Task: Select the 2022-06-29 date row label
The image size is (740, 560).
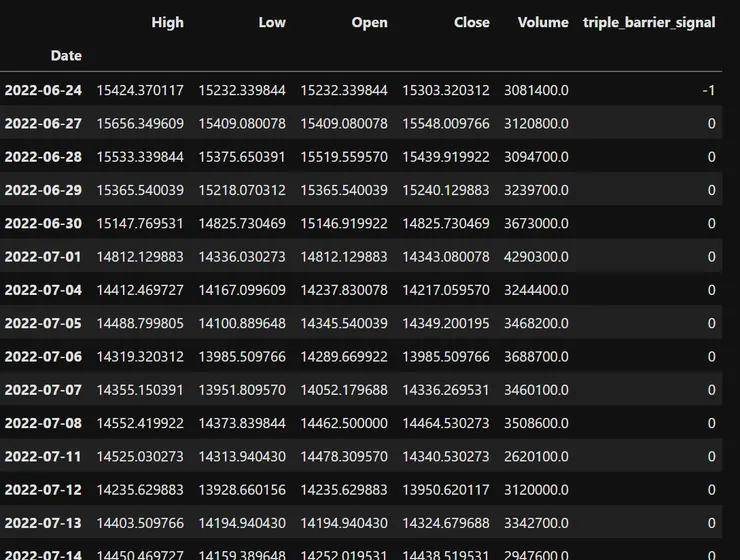Action: 43,190
